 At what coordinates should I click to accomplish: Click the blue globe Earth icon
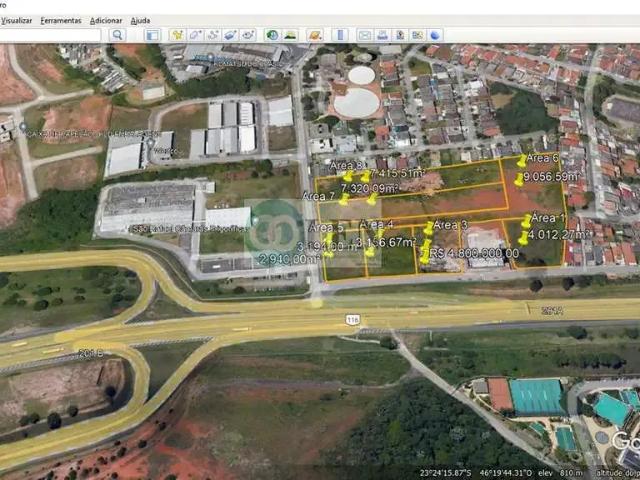[435, 35]
